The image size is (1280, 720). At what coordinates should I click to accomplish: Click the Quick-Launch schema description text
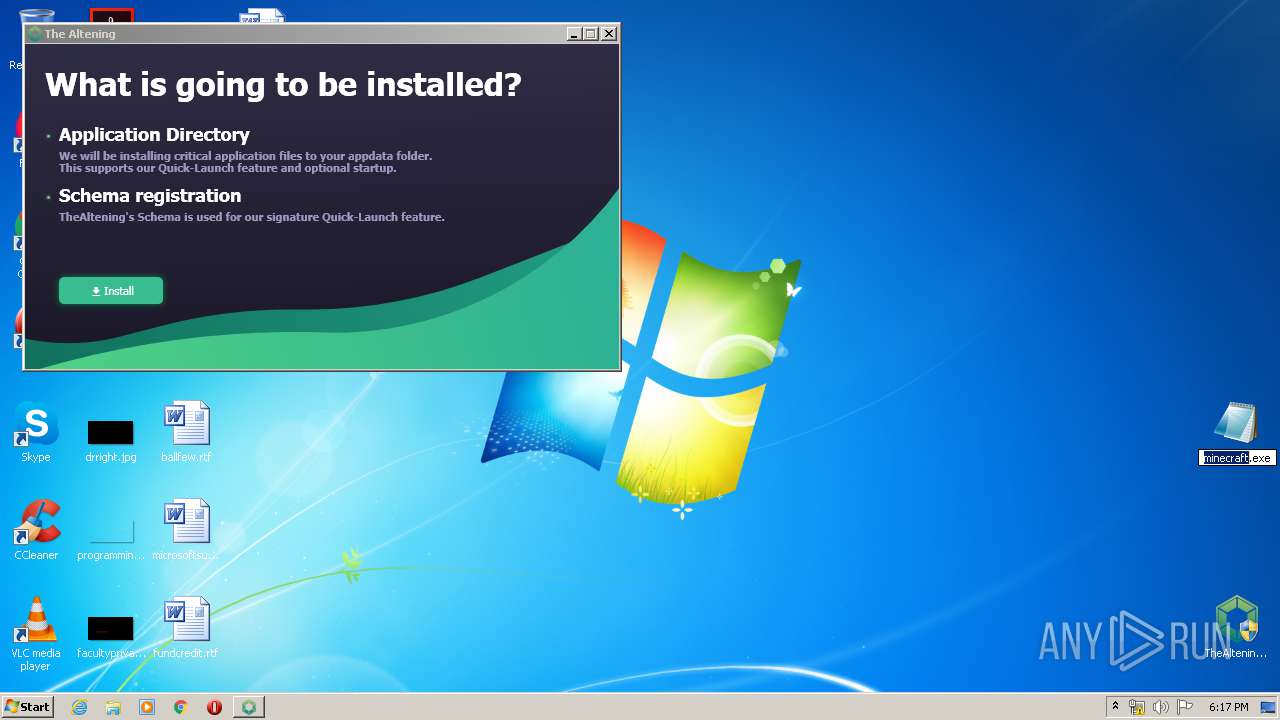[252, 217]
